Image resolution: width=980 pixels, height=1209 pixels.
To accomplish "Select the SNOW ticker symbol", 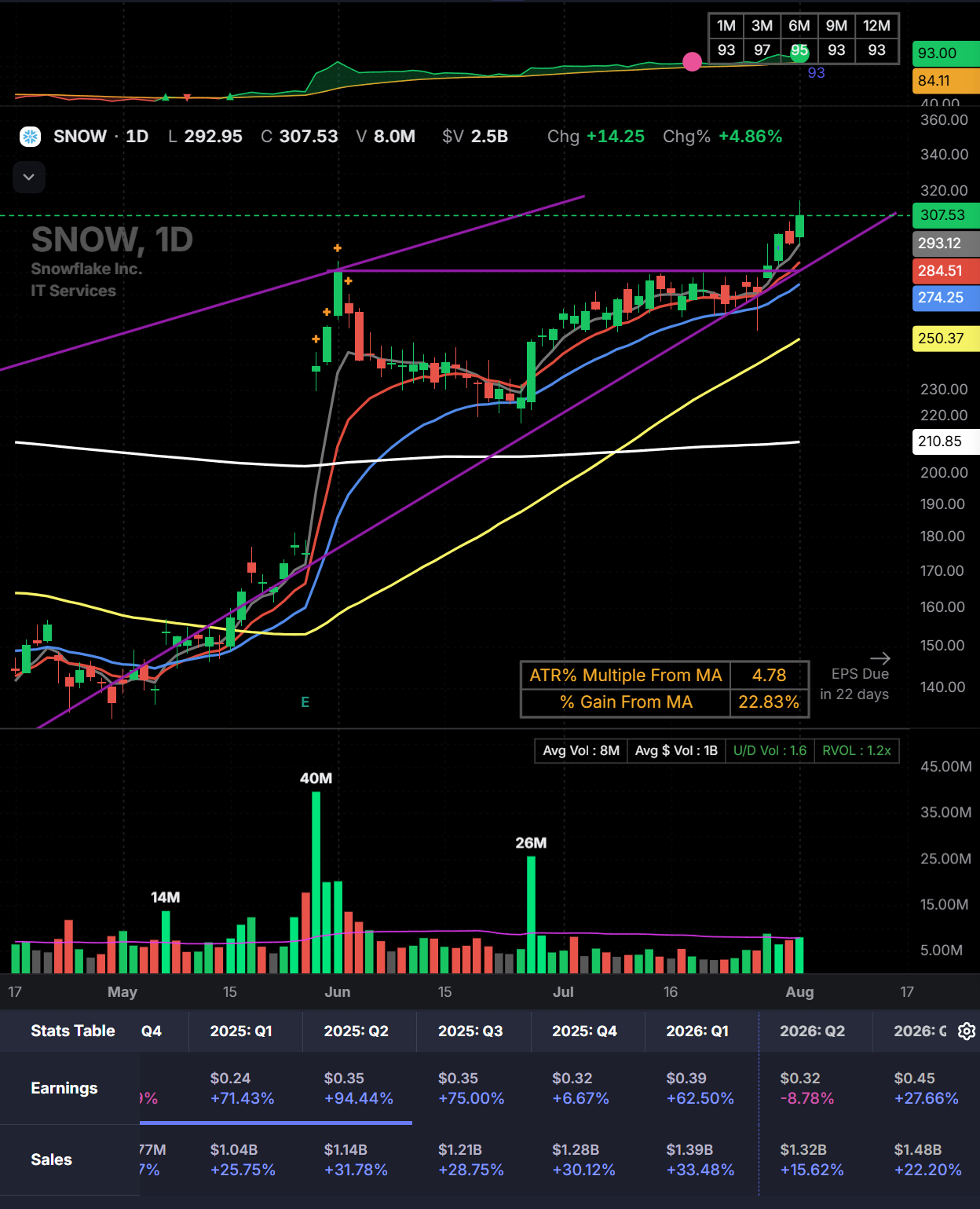I will (x=80, y=137).
